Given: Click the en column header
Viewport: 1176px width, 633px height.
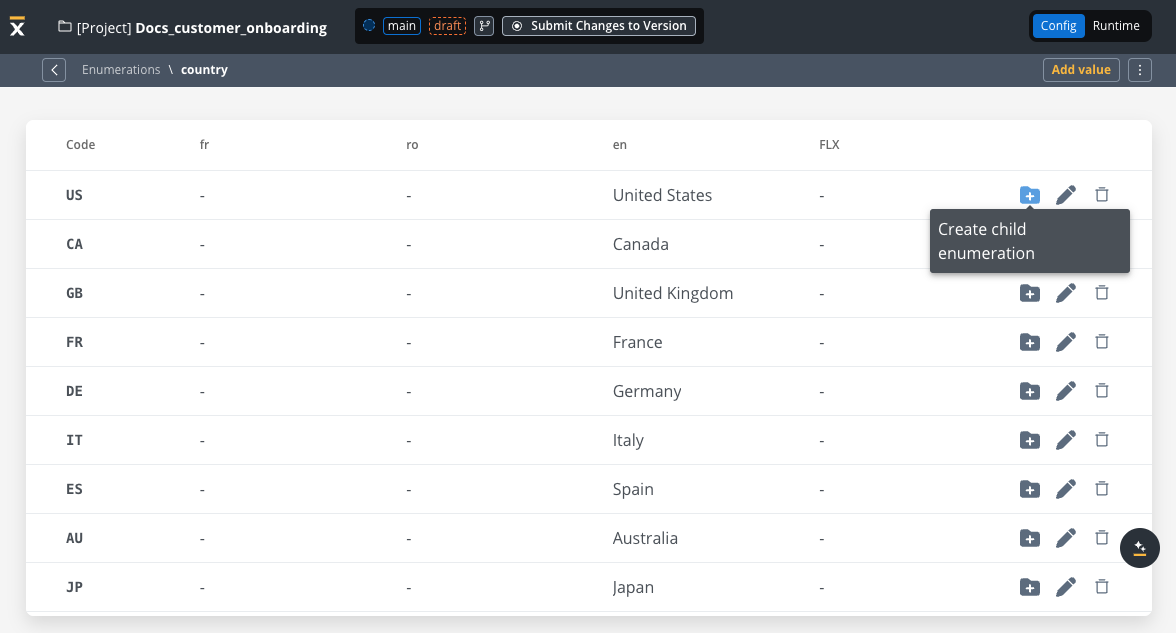Looking at the screenshot, I should tap(620, 145).
